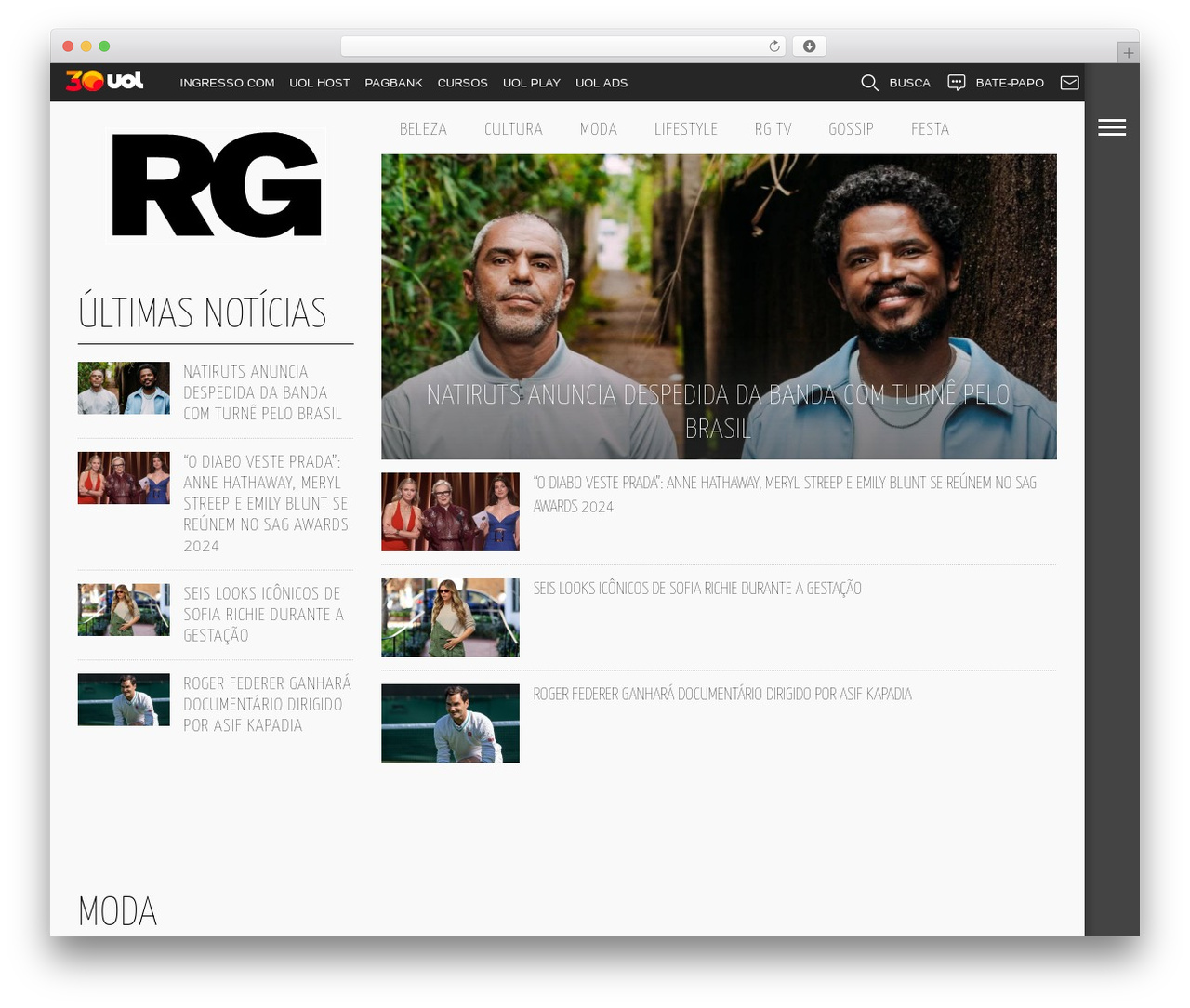
Task: Click the UOL 30 logo
Action: [x=104, y=81]
